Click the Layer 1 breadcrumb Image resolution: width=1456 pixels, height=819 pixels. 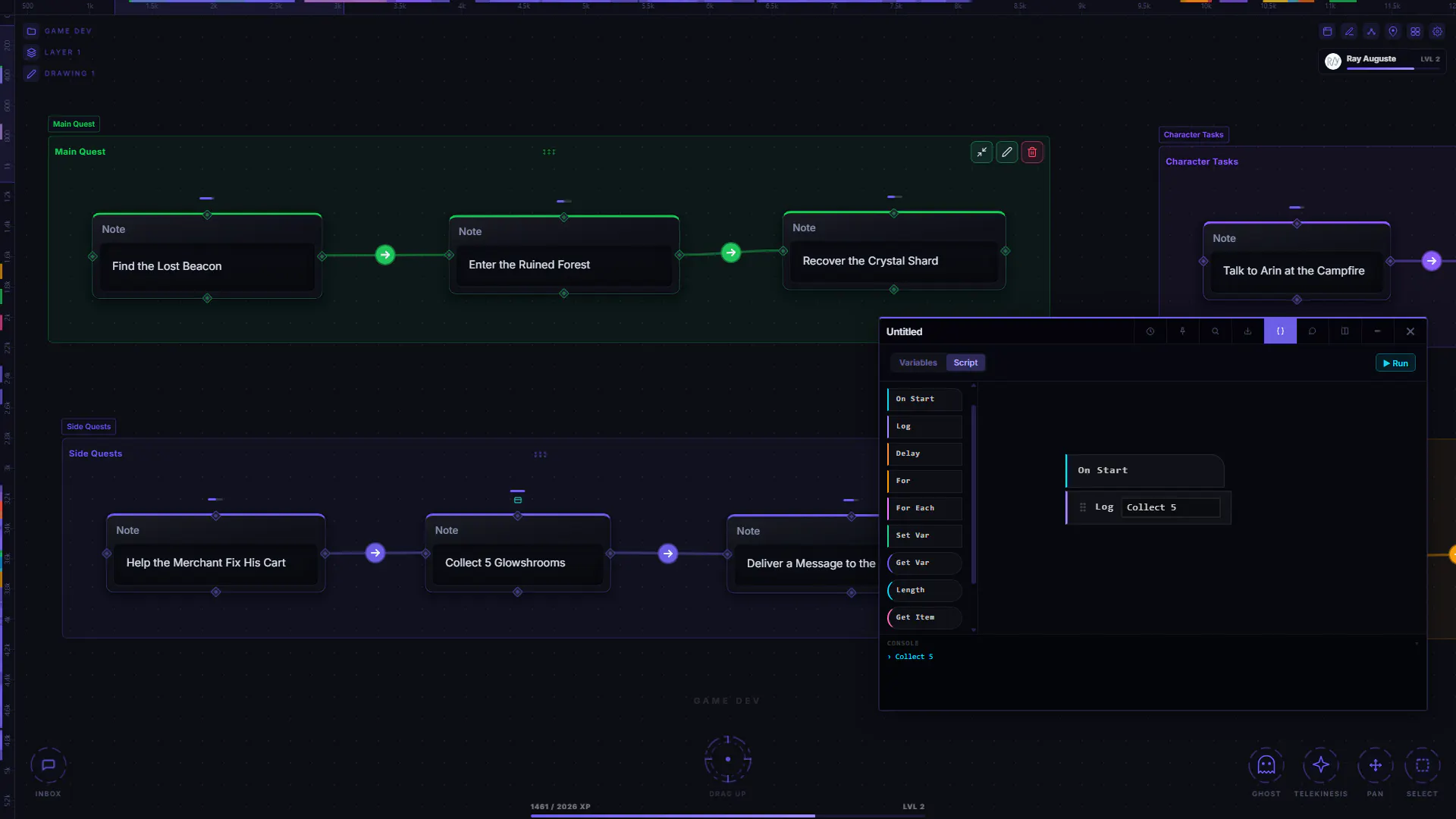tap(54, 52)
